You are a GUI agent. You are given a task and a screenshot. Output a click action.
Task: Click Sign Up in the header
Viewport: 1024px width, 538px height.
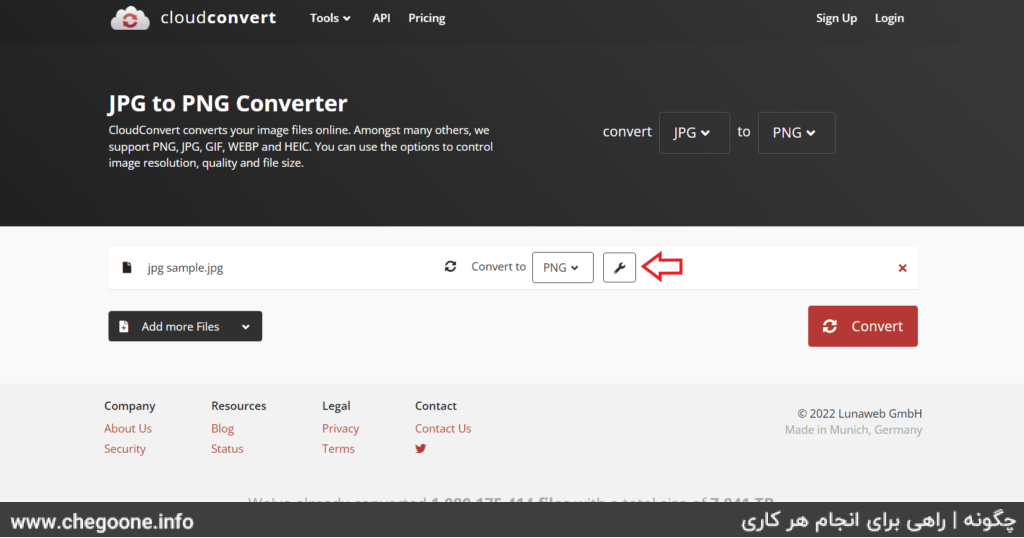(x=836, y=18)
